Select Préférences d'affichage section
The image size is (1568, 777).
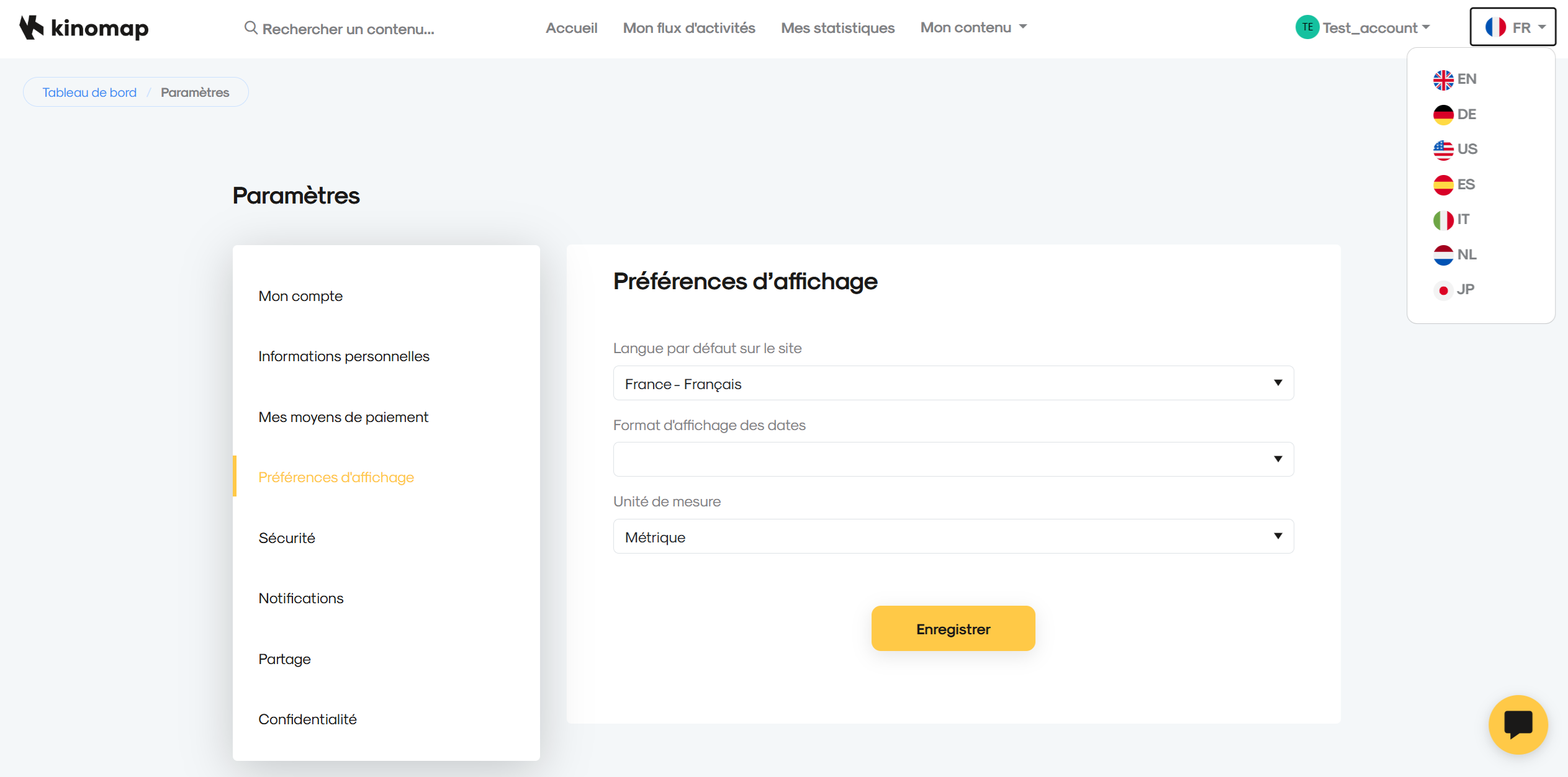(x=336, y=477)
